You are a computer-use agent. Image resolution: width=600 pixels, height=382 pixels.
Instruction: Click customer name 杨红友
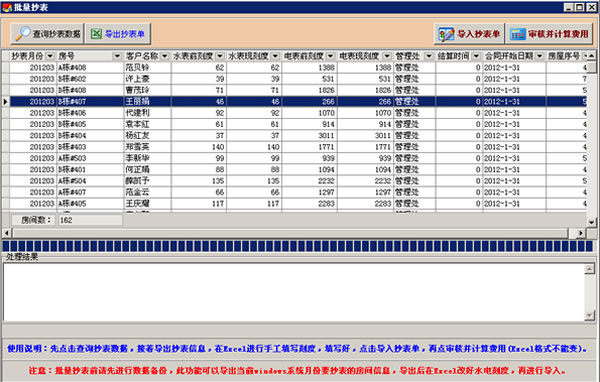tap(137, 135)
